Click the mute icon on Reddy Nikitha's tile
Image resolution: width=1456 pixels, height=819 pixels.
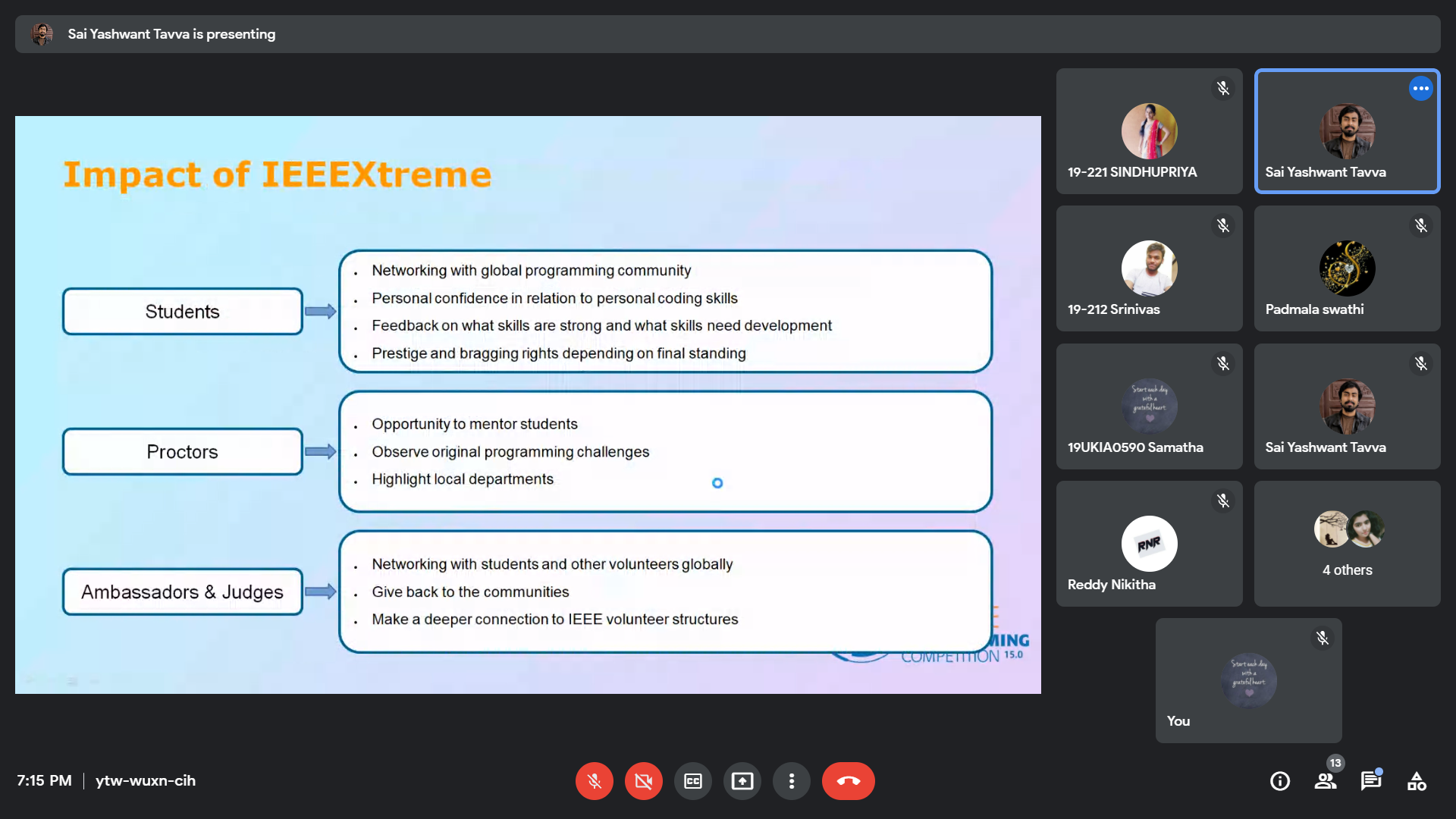tap(1223, 500)
